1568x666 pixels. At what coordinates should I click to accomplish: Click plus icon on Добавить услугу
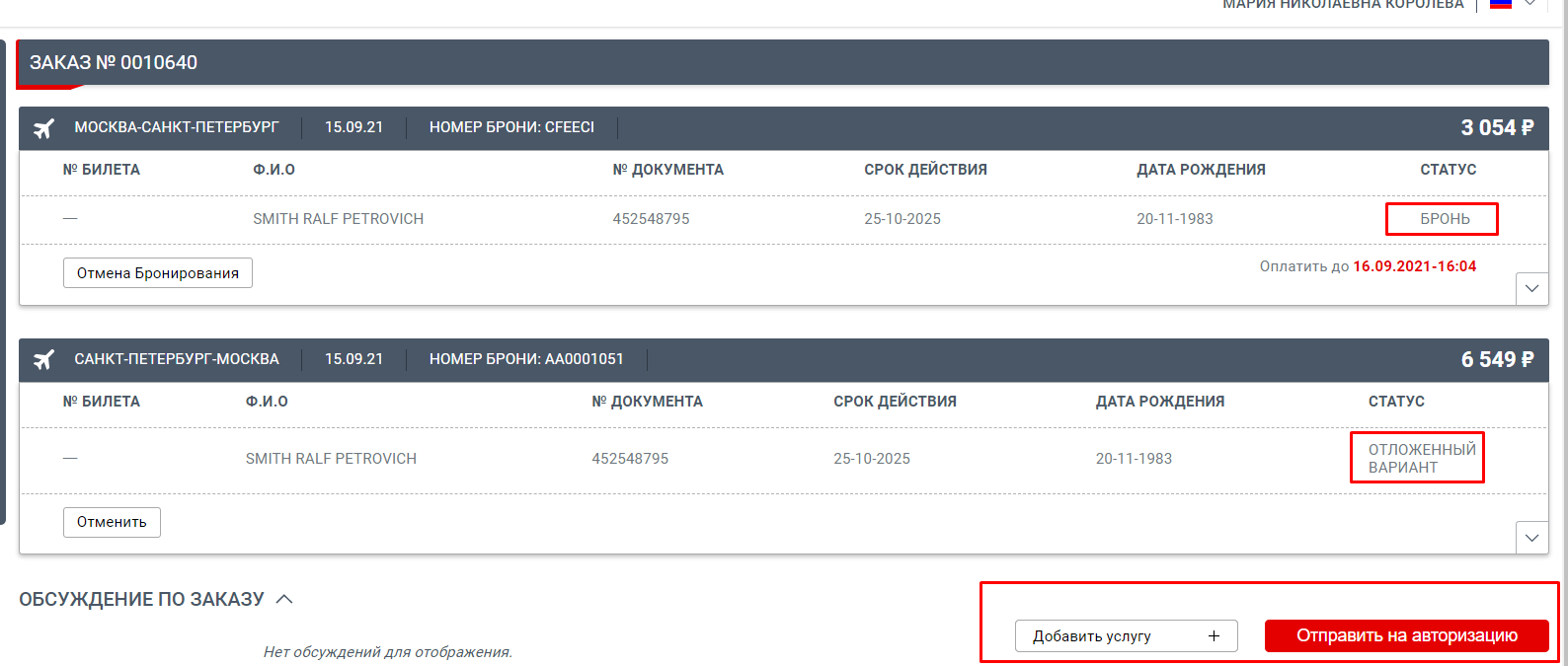(1215, 636)
